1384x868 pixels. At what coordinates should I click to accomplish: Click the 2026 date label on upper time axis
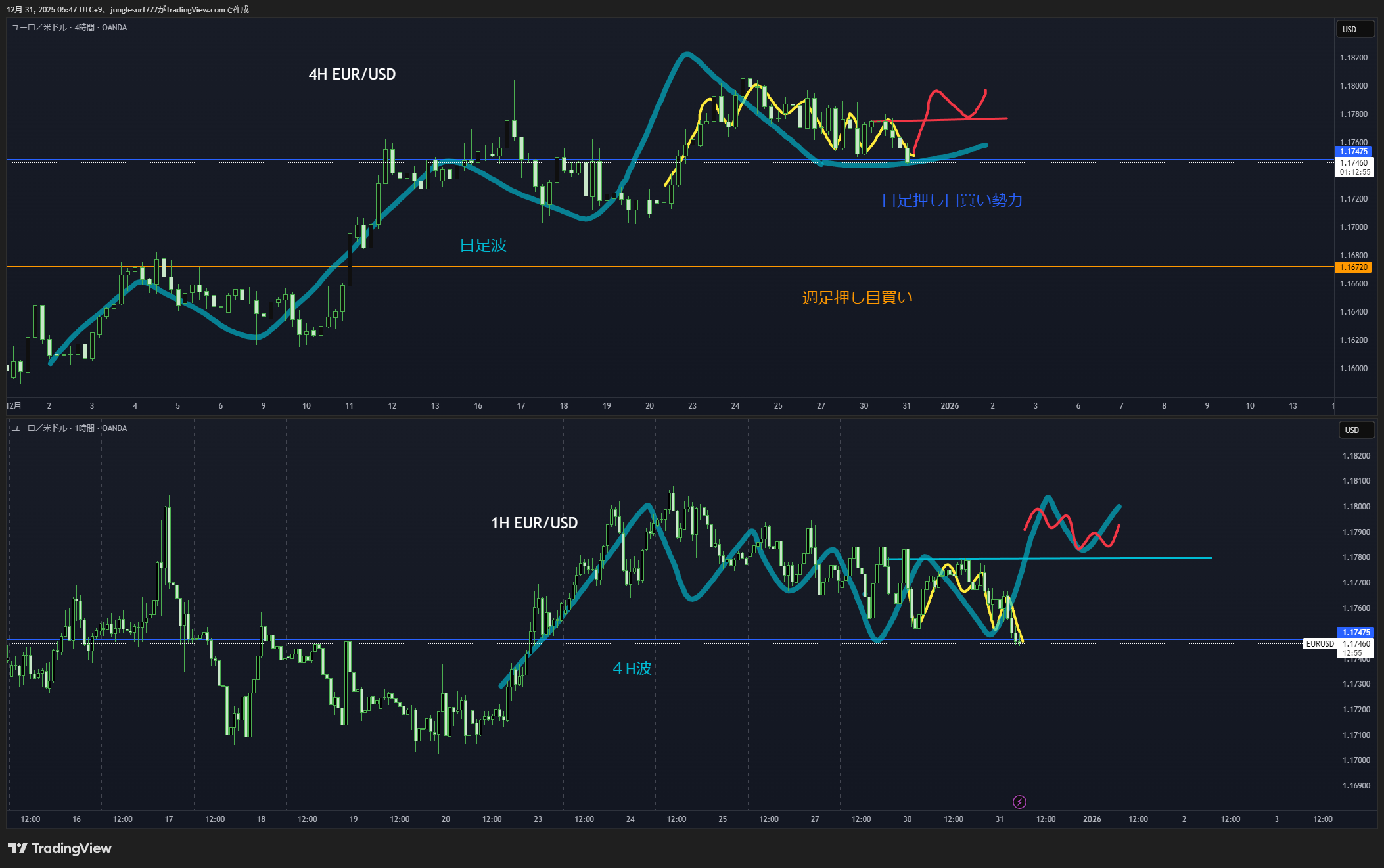pyautogui.click(x=950, y=406)
